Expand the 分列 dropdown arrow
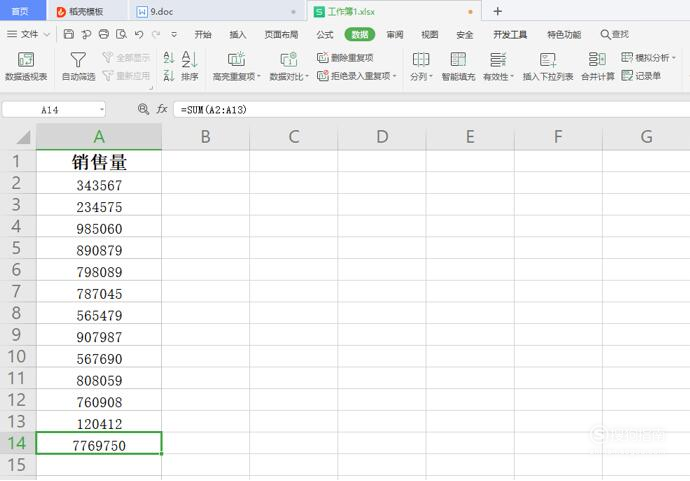Screen dimensions: 690x481 tap(431, 77)
